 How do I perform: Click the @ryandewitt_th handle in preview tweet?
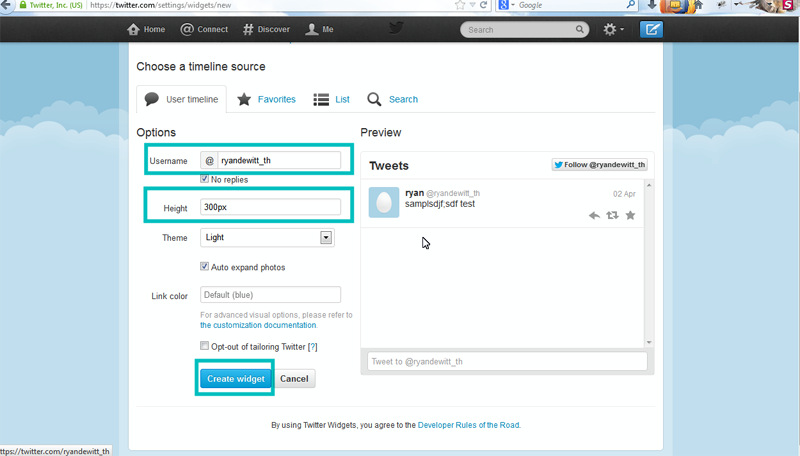(x=453, y=193)
